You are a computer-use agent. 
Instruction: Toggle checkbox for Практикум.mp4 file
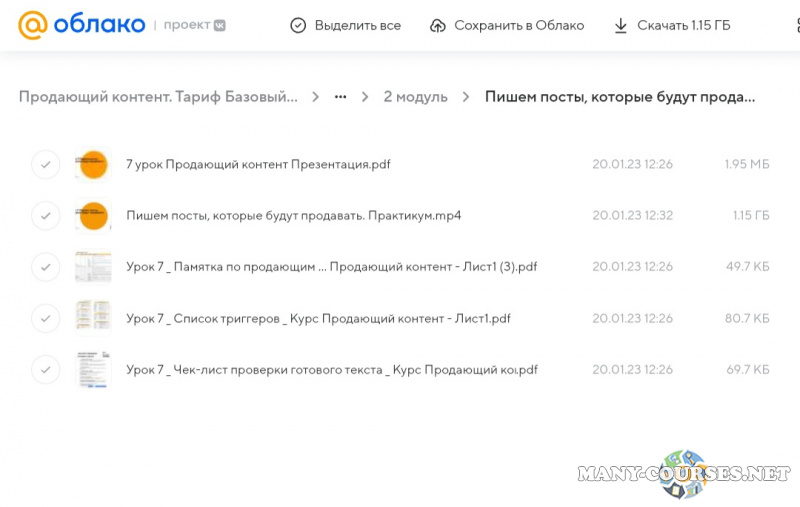(x=46, y=215)
